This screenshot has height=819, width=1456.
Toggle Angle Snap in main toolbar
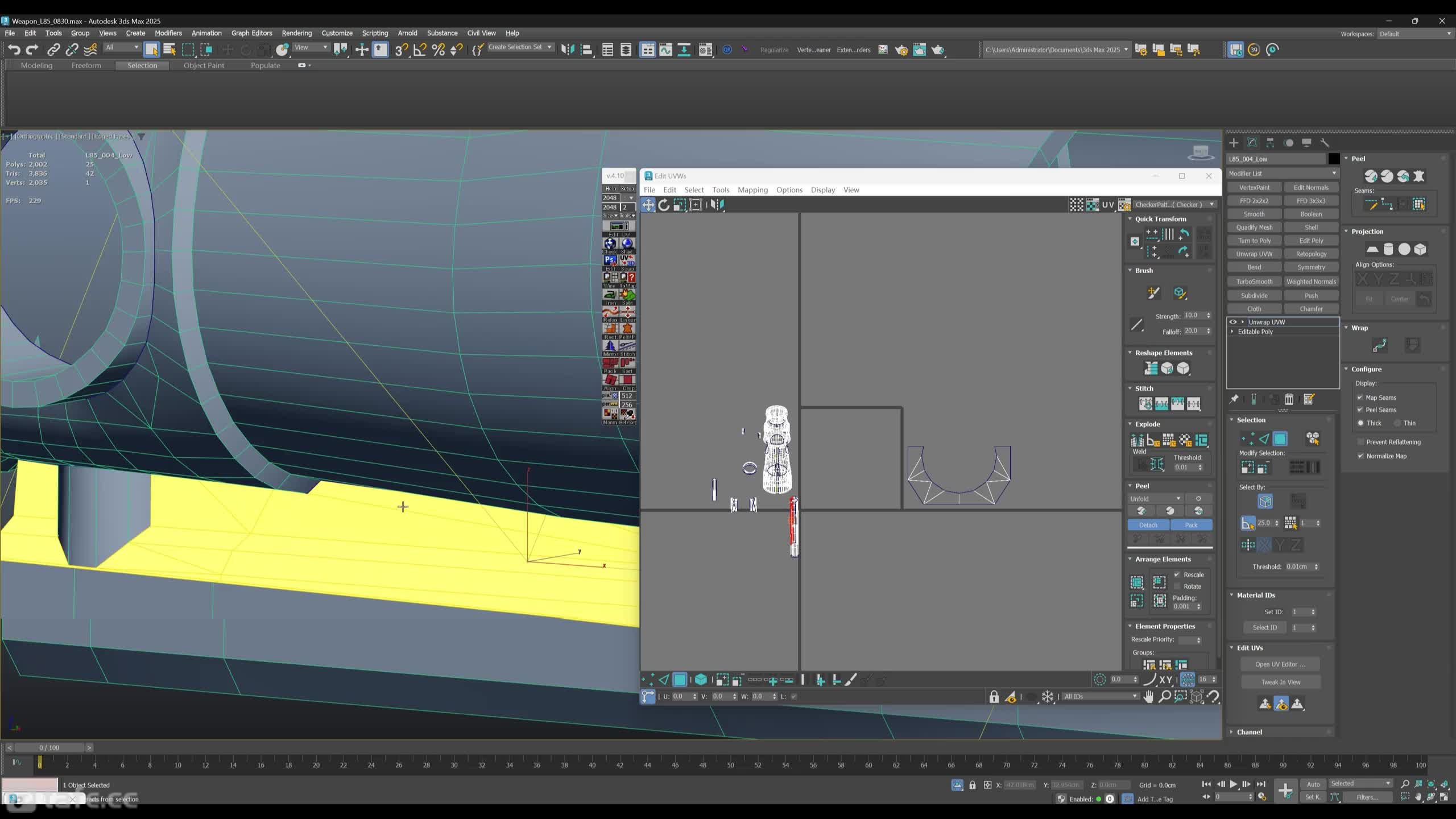(x=420, y=50)
